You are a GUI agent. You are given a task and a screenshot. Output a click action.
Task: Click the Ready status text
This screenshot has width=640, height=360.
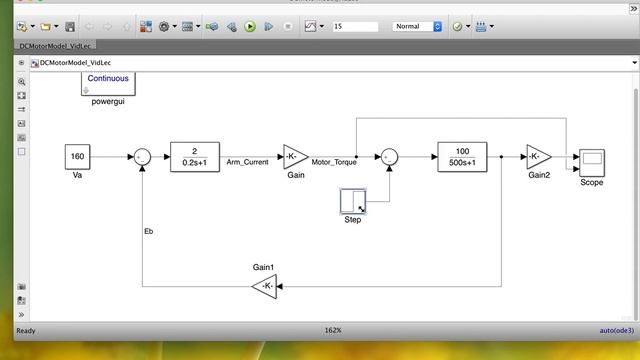(x=26, y=331)
